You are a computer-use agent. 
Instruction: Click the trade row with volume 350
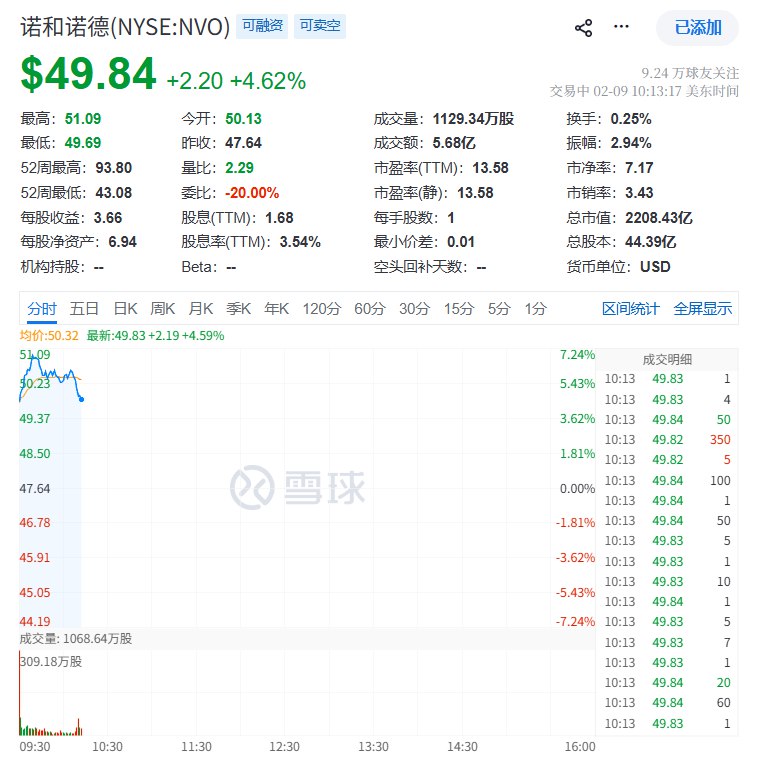tap(667, 440)
